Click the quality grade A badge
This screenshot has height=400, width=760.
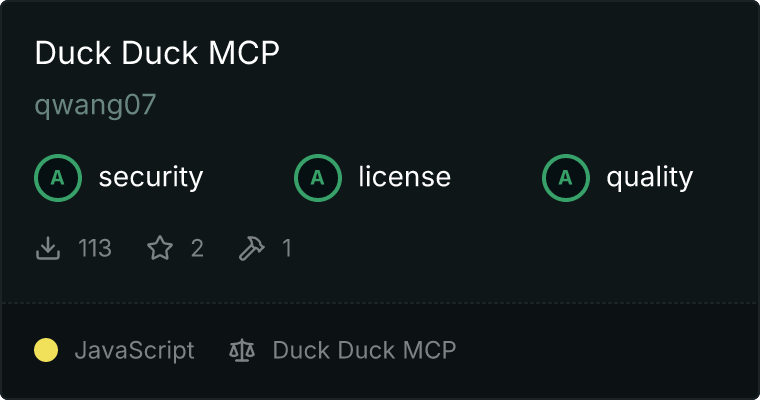566,177
